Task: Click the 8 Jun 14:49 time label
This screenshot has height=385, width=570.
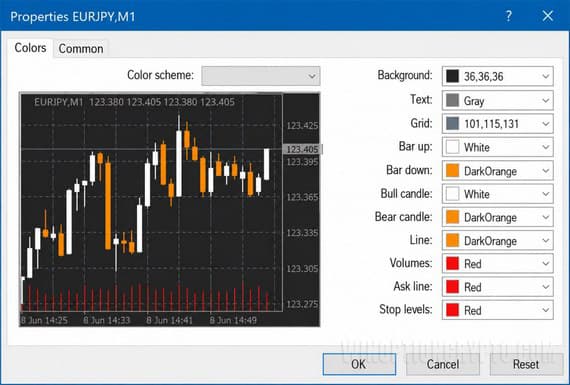Action: [x=233, y=320]
